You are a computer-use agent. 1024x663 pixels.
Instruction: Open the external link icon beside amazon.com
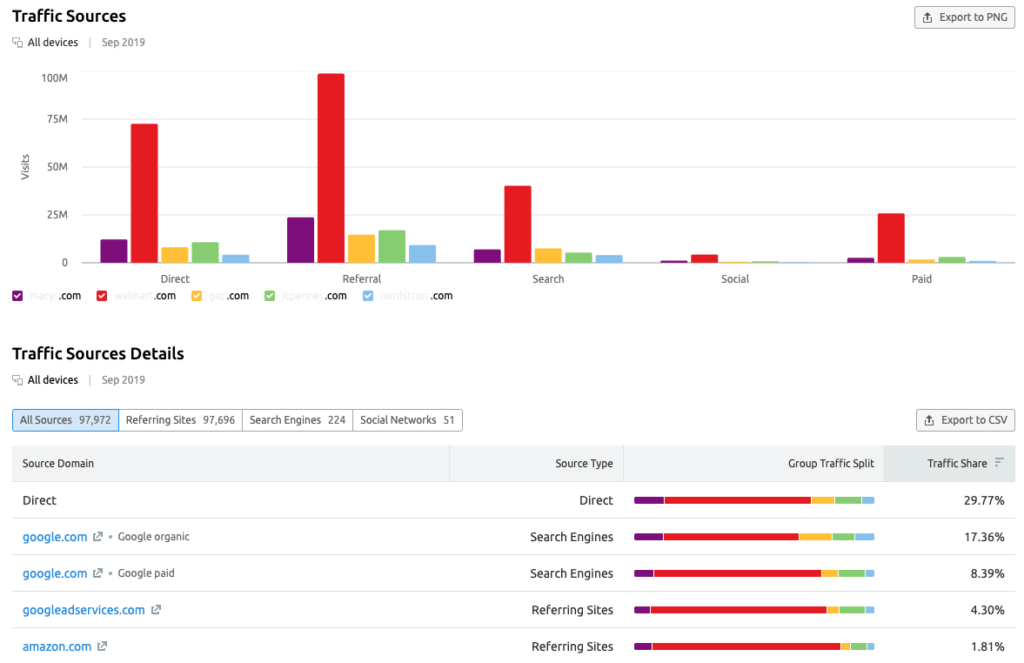coord(101,646)
